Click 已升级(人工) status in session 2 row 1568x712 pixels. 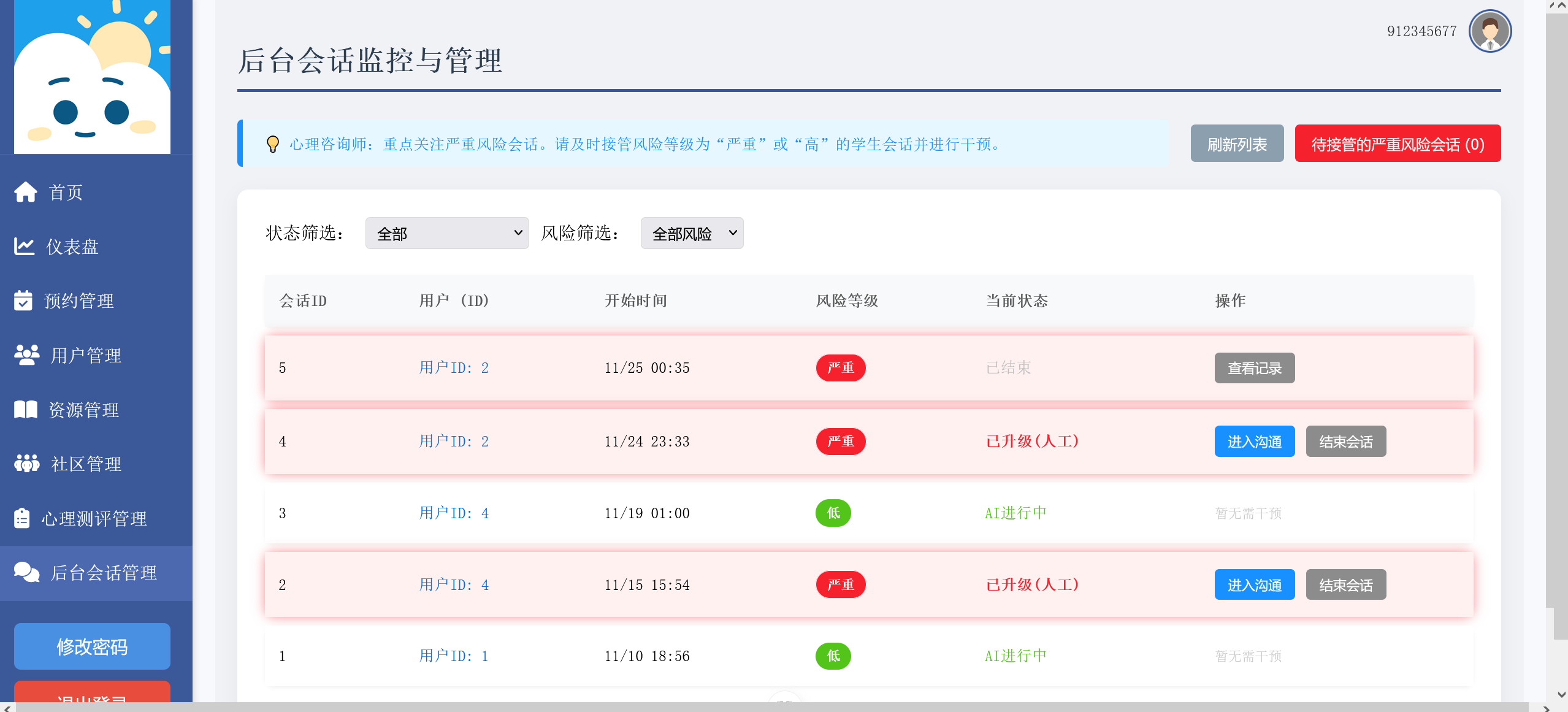tap(1033, 585)
